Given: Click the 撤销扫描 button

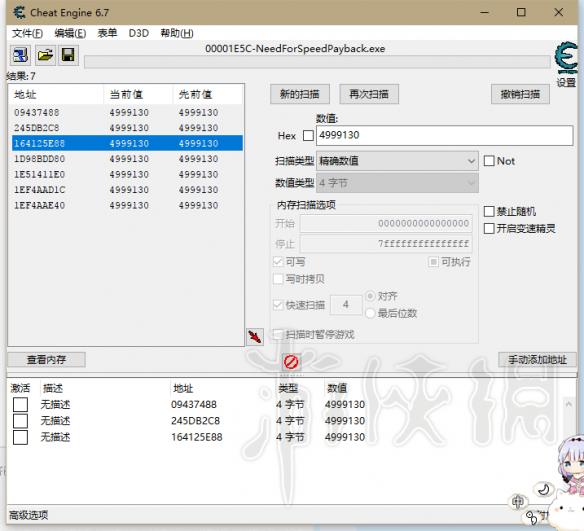Looking at the screenshot, I should (x=520, y=94).
